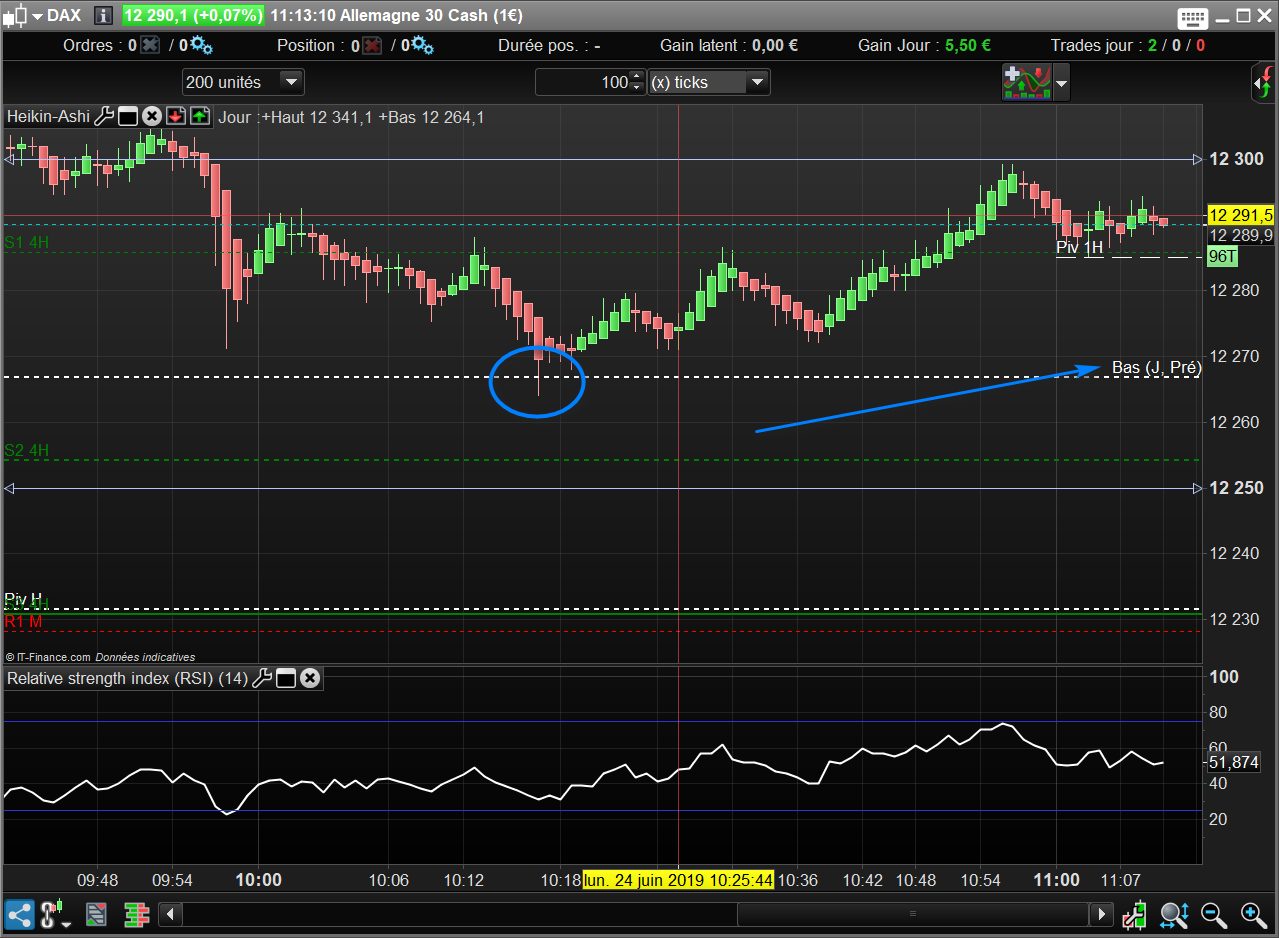
Task: Click the 96T tick countdown label
Action: (1223, 257)
